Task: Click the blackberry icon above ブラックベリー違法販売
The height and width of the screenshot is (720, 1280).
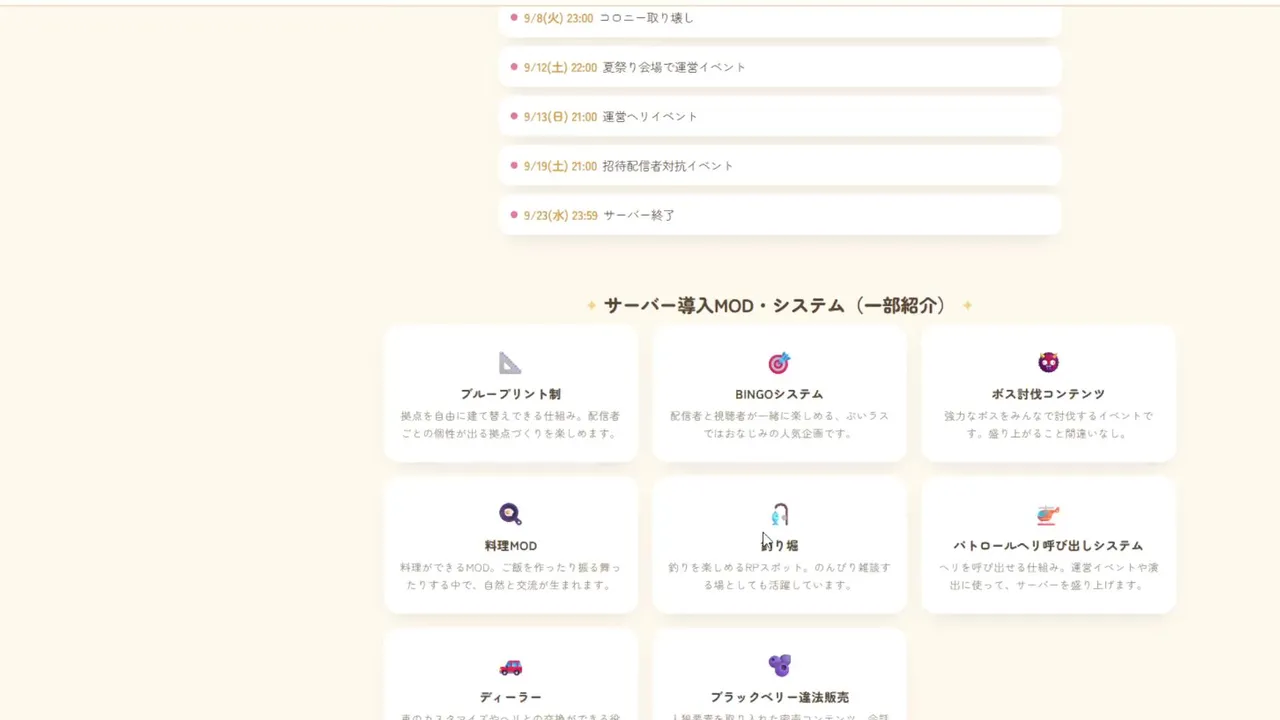Action: click(779, 665)
